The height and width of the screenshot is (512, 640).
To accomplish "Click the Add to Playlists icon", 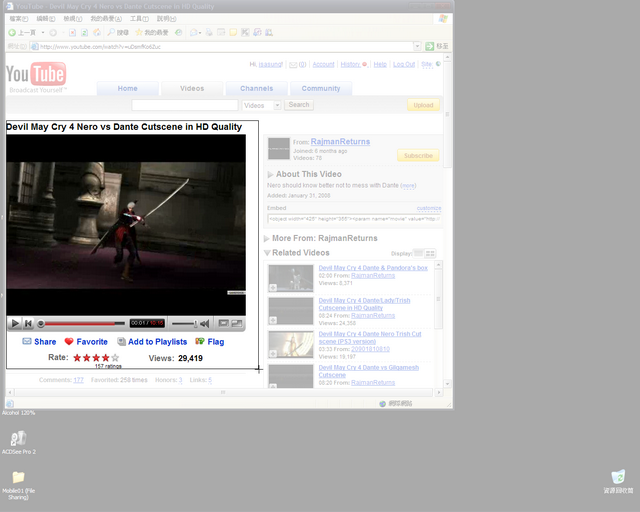I will tap(121, 341).
